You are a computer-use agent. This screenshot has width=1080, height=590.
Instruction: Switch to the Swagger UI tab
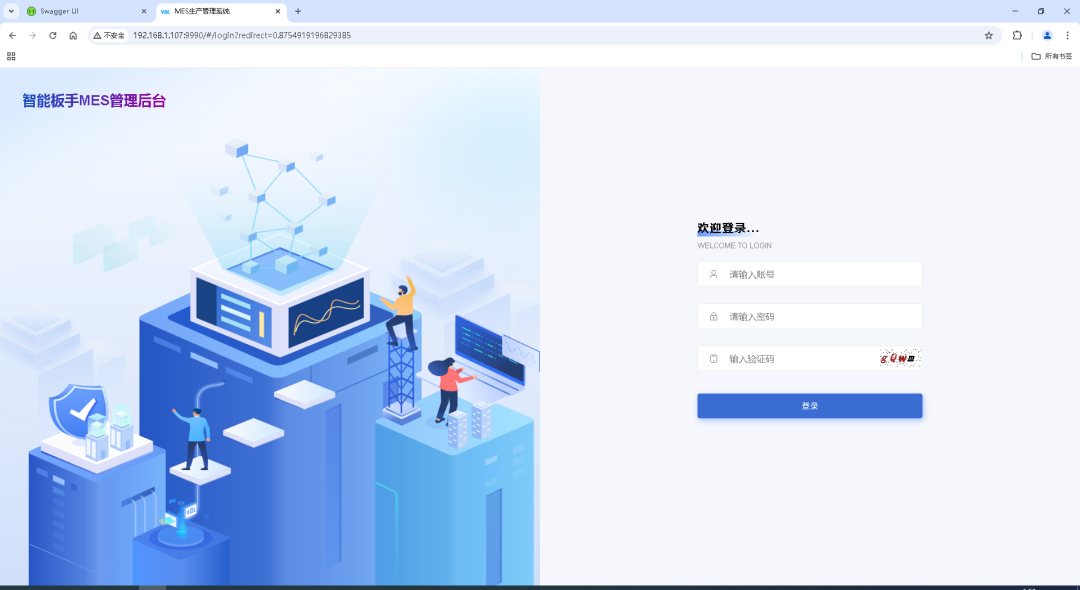point(80,11)
